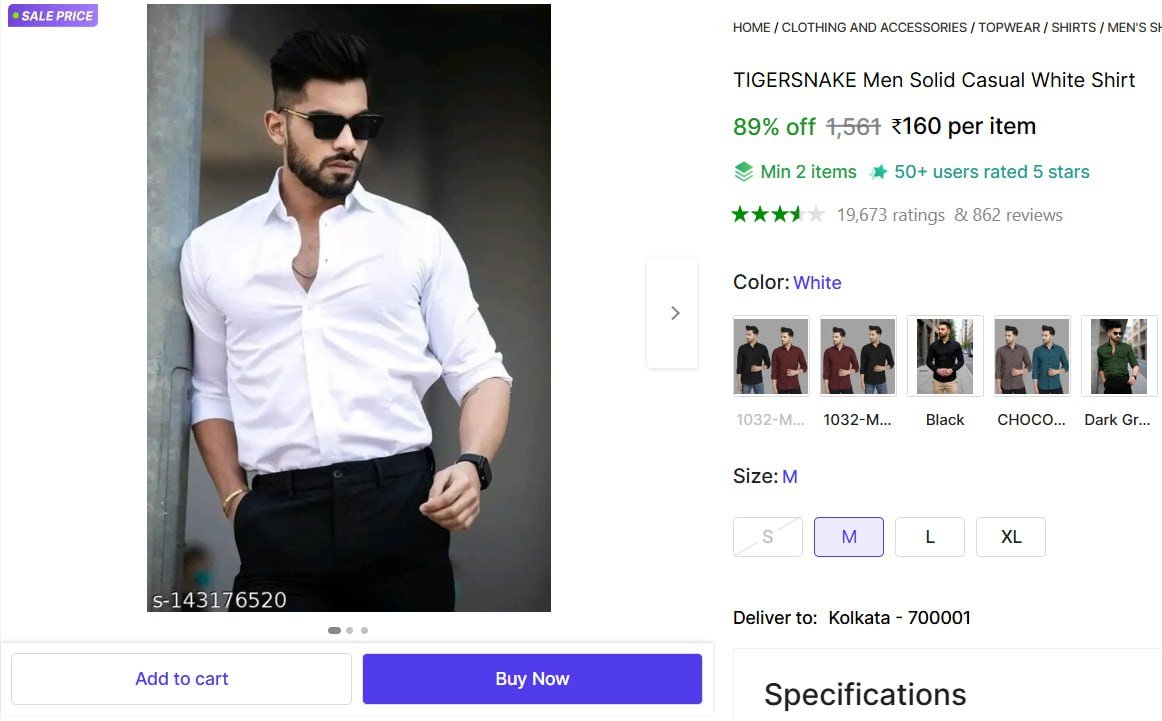Select the first image carousel dot
Screen dimensions: 1162x721
click(x=334, y=630)
